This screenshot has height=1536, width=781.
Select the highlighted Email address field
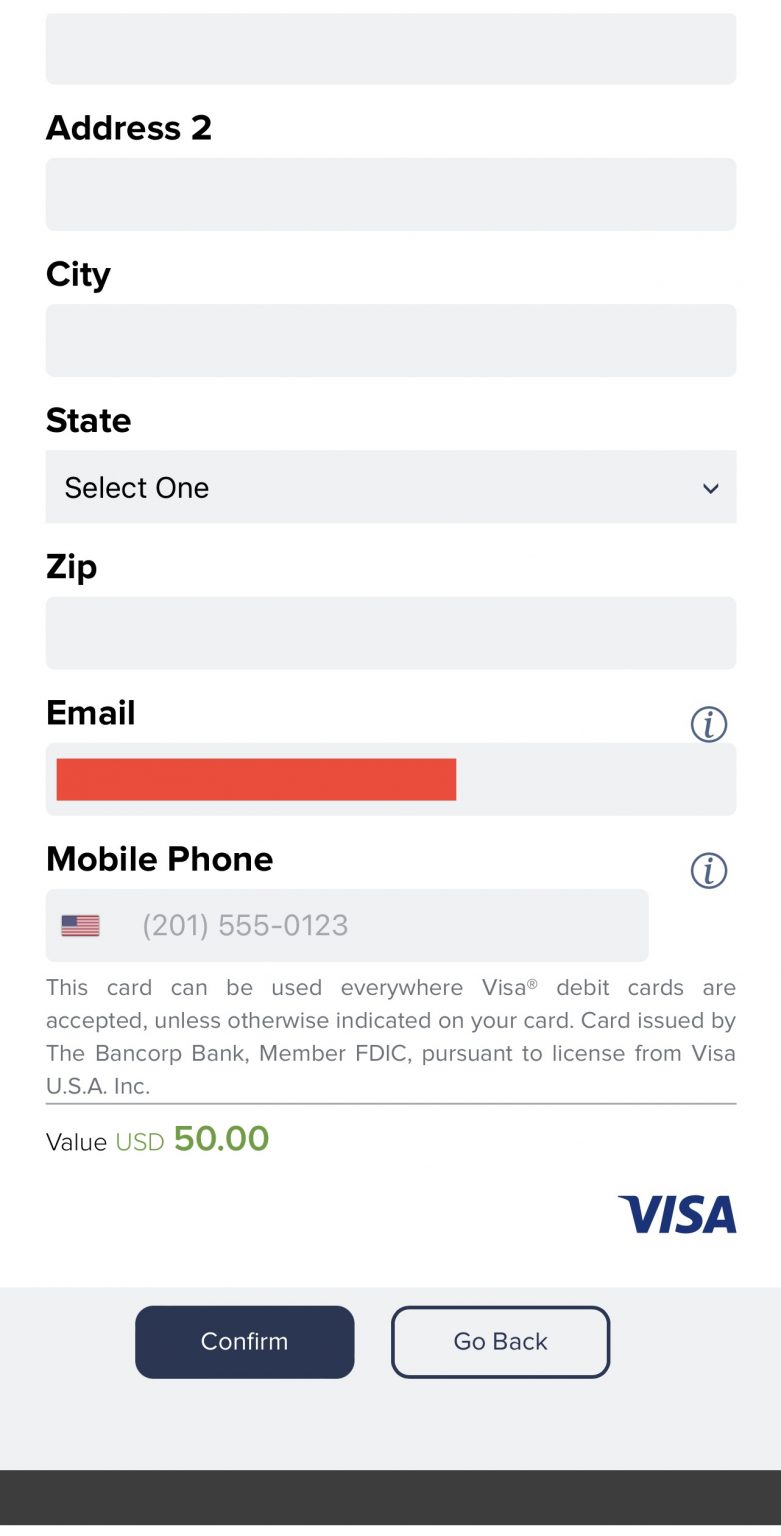390,778
